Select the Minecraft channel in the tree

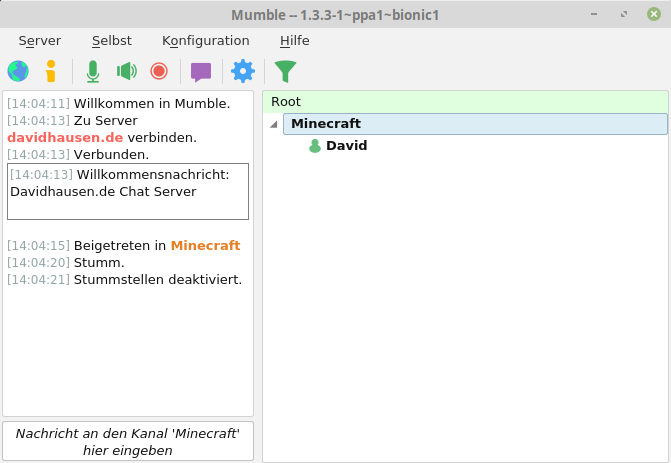[x=475, y=124]
